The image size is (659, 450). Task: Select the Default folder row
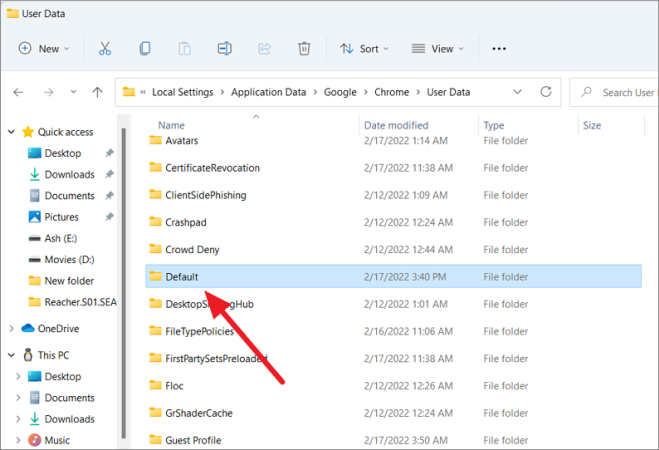pos(393,276)
